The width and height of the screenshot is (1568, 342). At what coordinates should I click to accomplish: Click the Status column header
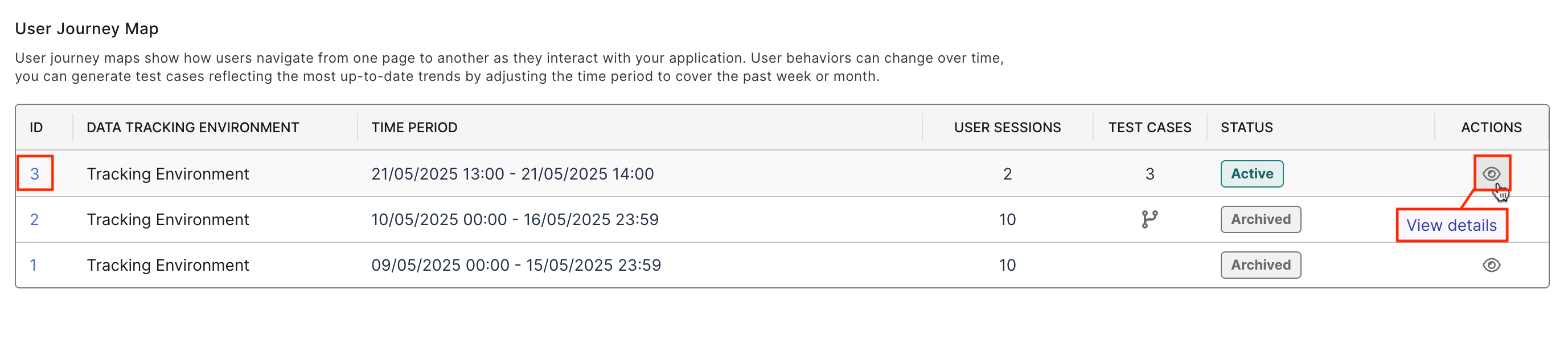pos(1246,128)
